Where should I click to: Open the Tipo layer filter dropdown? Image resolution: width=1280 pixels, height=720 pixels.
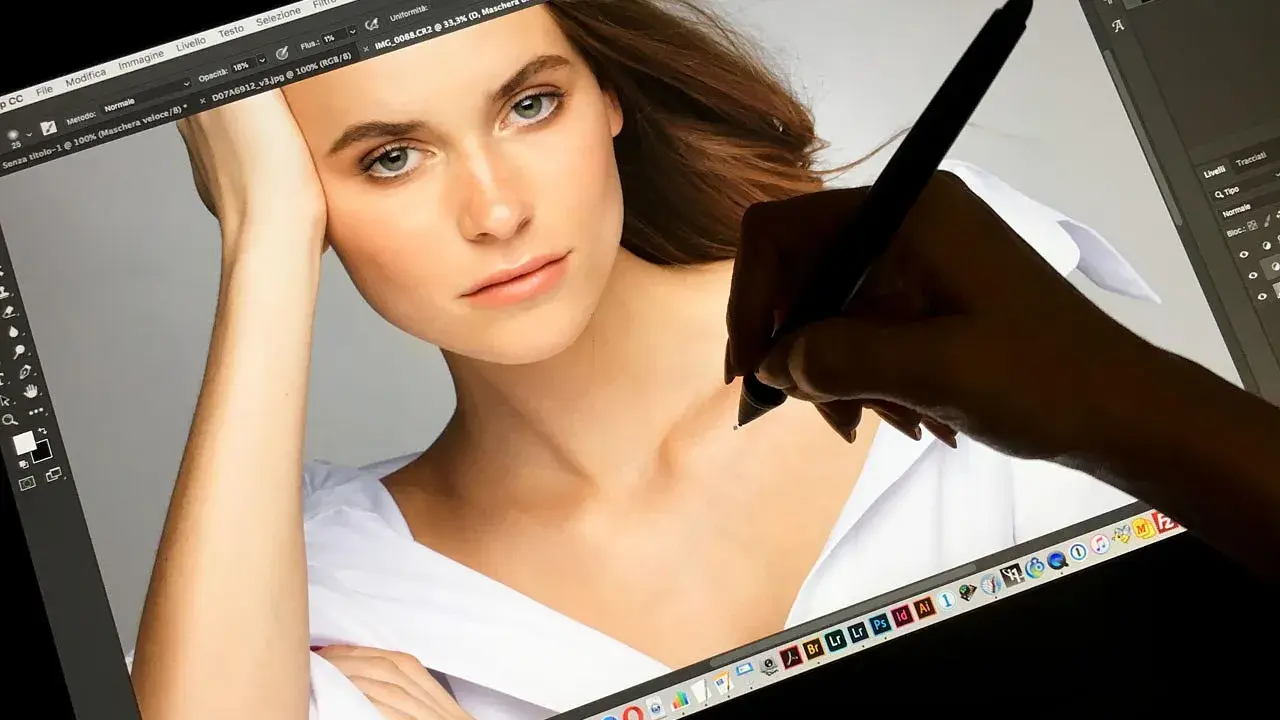(x=1245, y=187)
